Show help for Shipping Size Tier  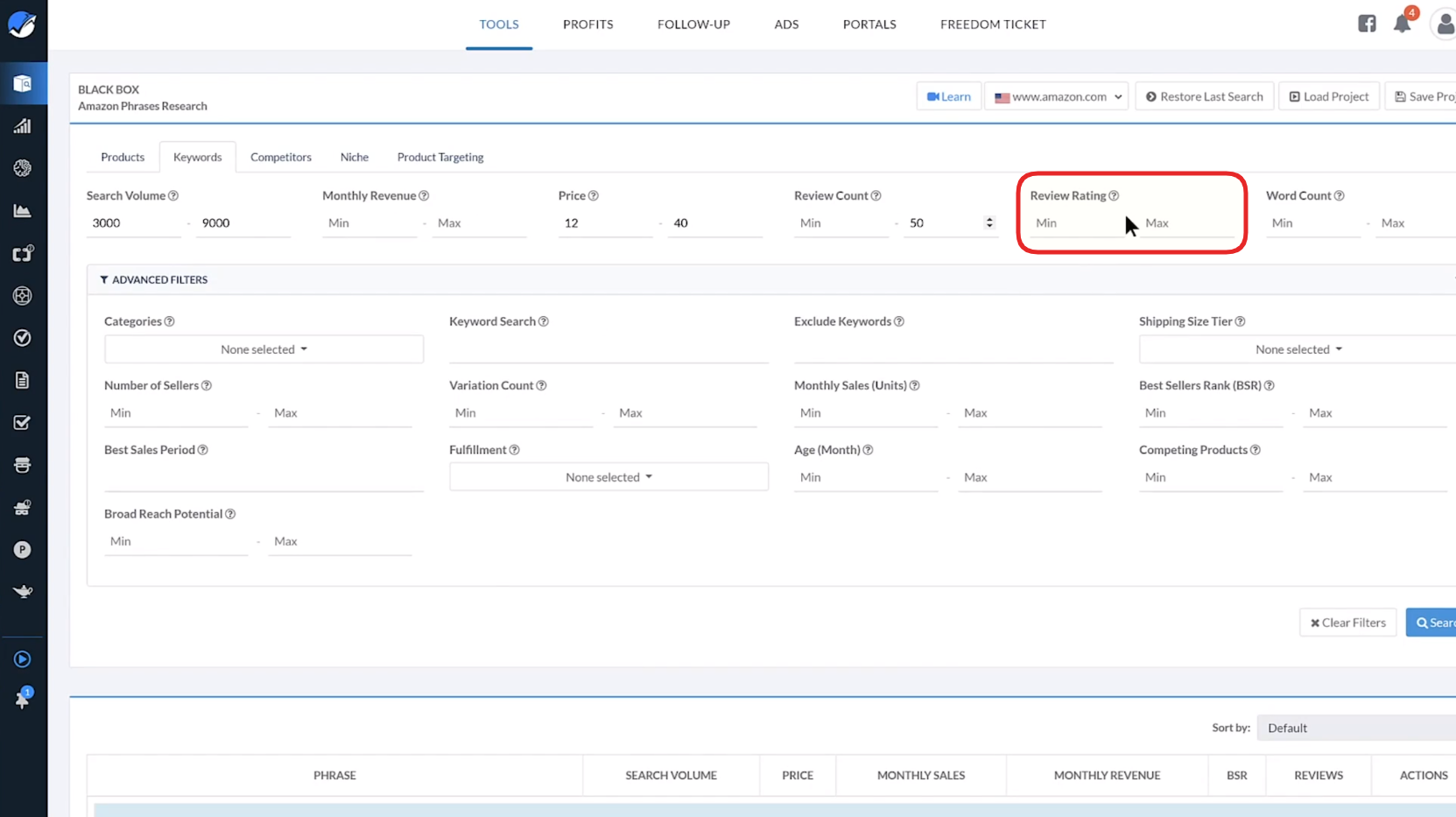(x=1241, y=321)
